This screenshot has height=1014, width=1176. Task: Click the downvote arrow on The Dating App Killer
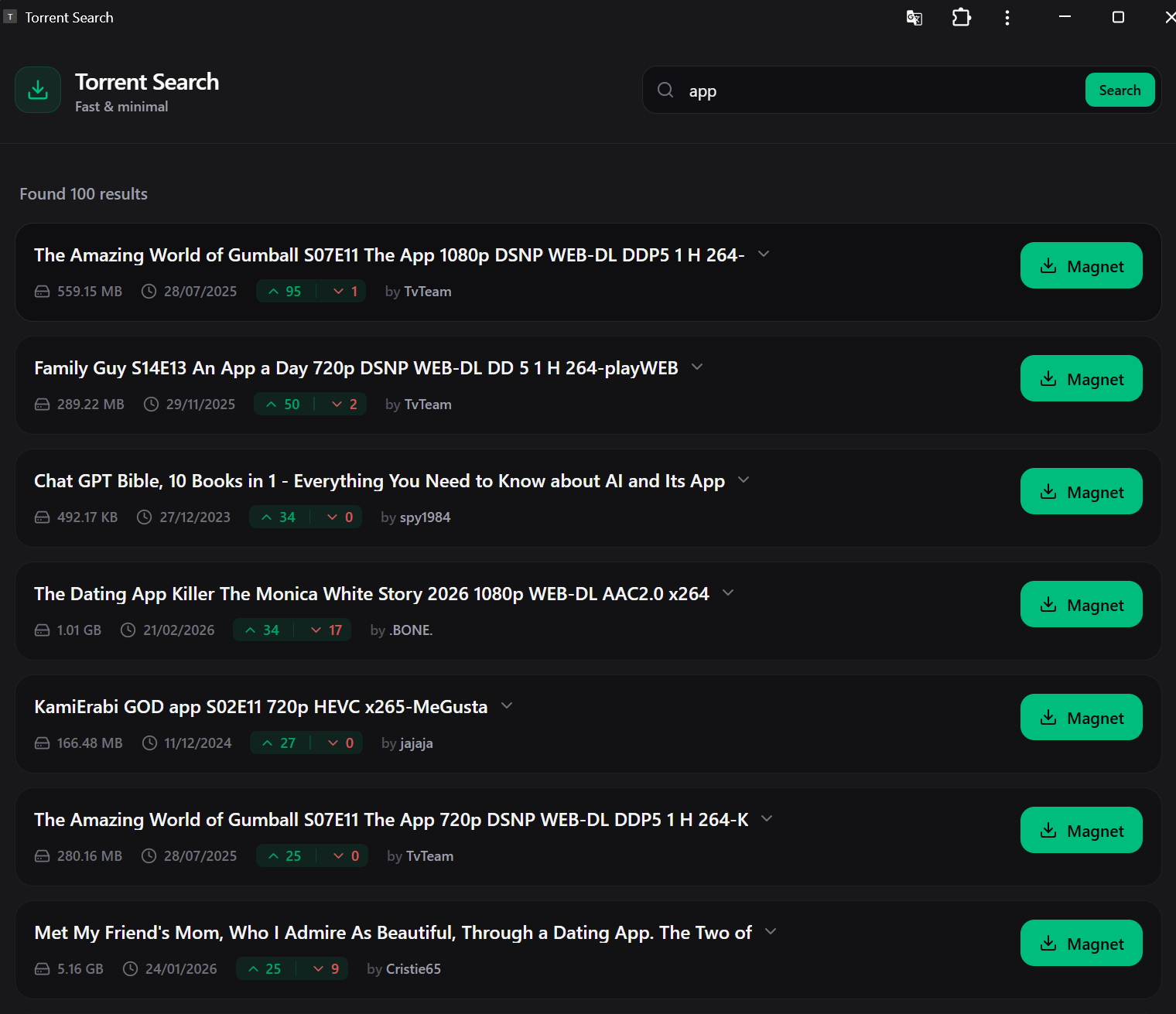pos(316,630)
